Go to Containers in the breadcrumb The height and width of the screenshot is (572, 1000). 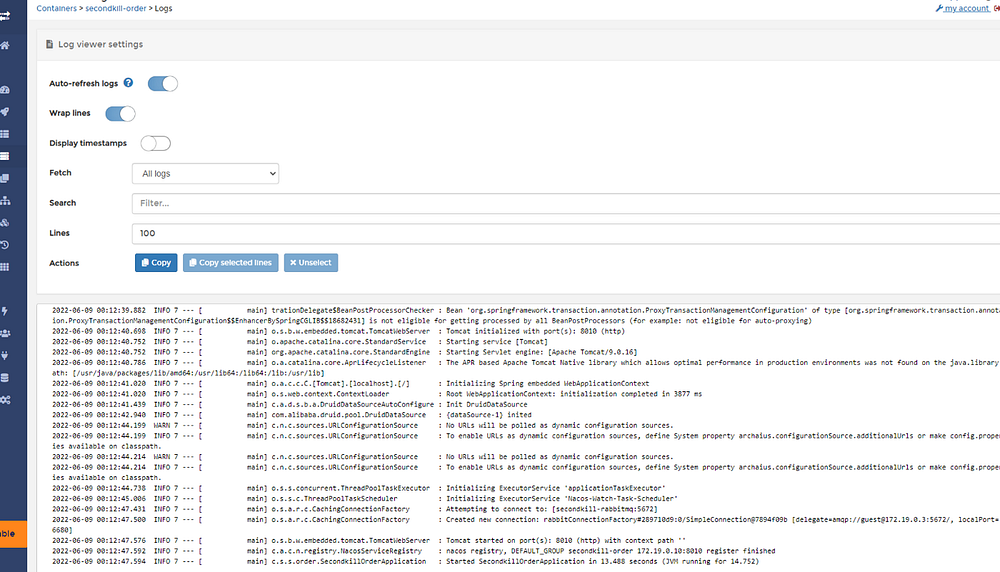pos(57,8)
